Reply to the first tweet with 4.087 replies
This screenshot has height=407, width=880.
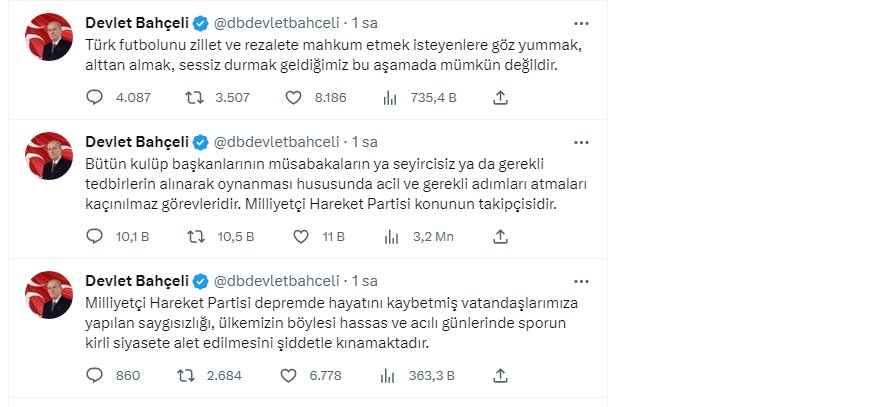[95, 98]
